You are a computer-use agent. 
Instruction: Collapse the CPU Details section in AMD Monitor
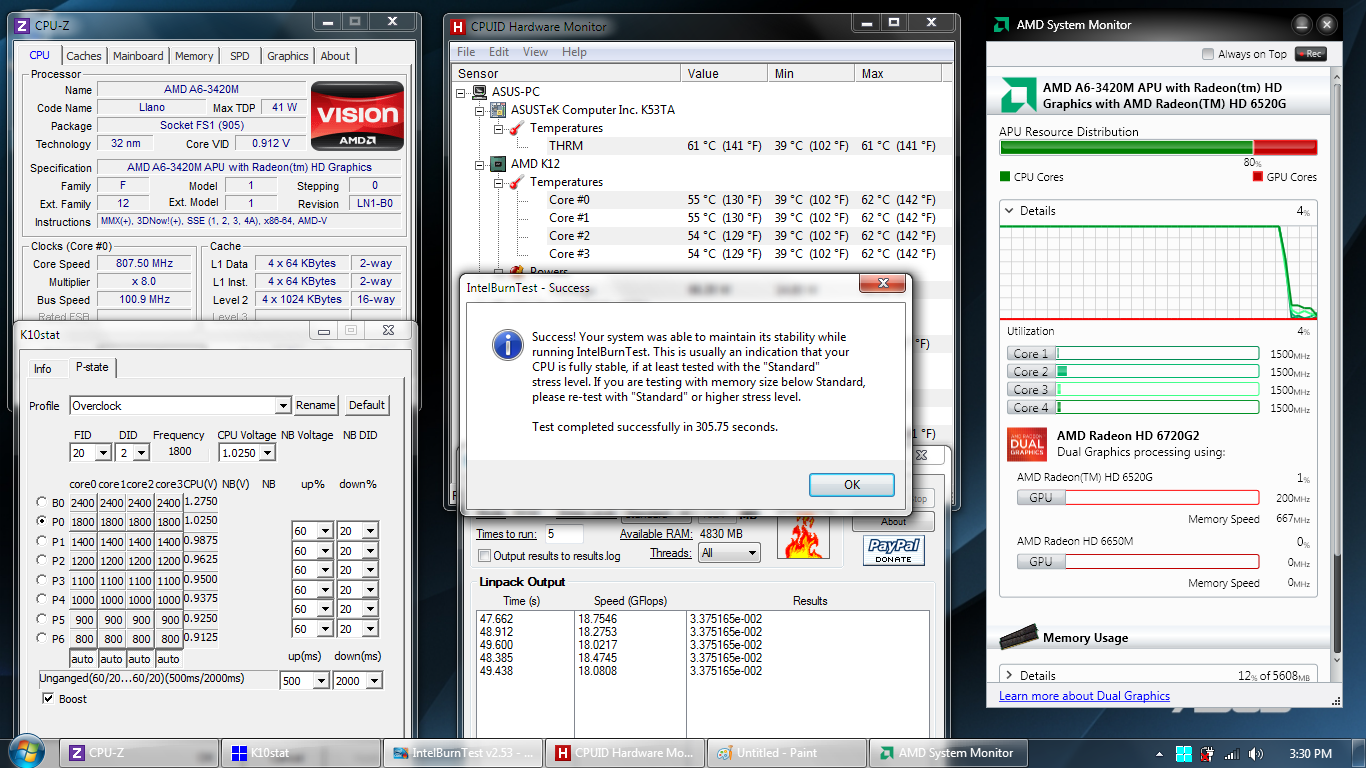[x=1008, y=211]
